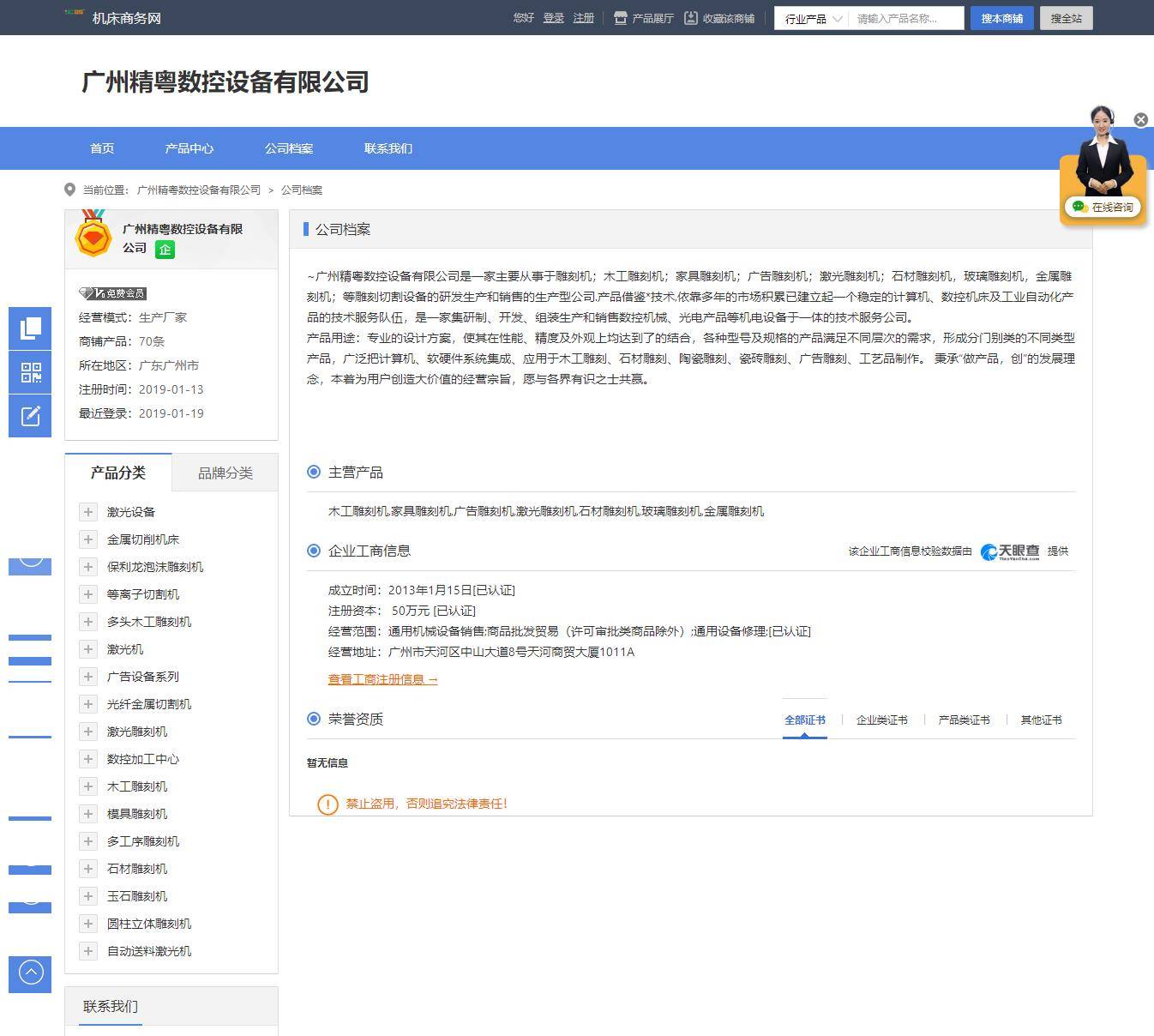The width and height of the screenshot is (1154, 1036).
Task: Expand the 等离子切割机 category
Action: coord(87,594)
